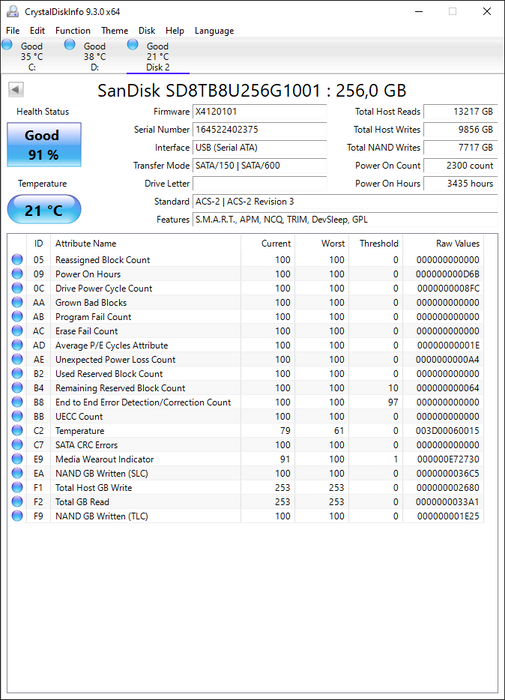Viewport: 505px width, 700px height.
Task: Click the Total Host Writes value 9856 GB
Action: (460, 129)
